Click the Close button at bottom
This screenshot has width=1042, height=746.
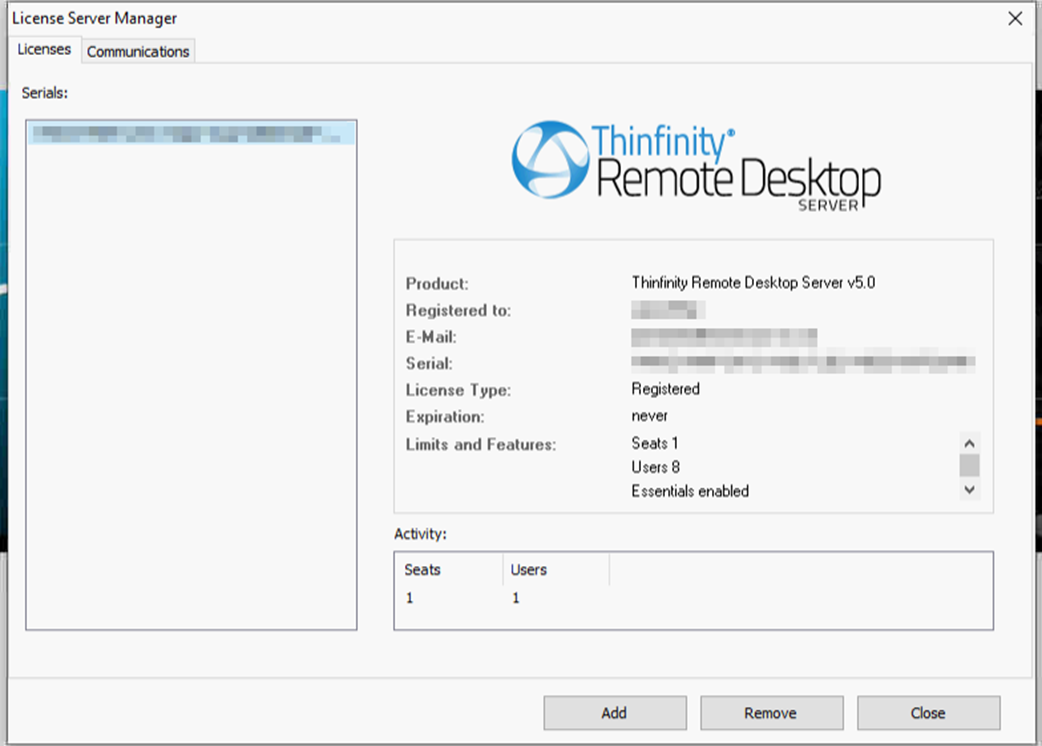927,713
